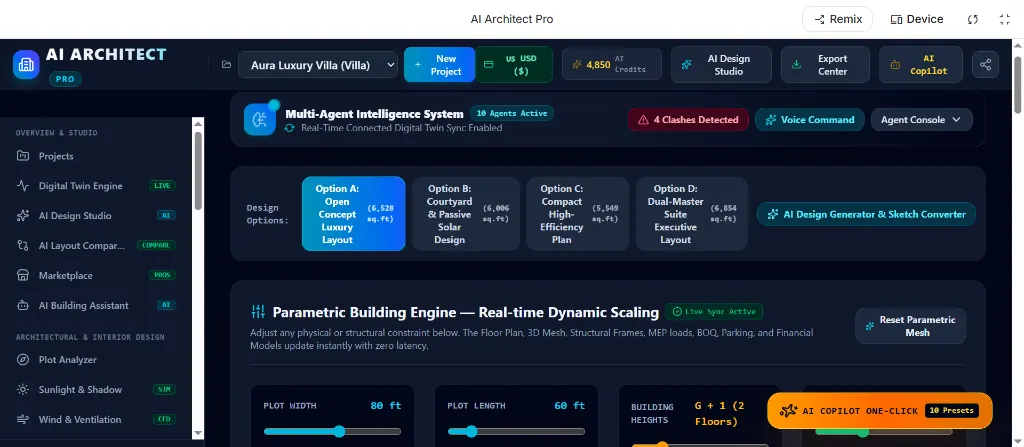
Task: Click the sidebar scroll-up arrow
Action: tap(198, 123)
